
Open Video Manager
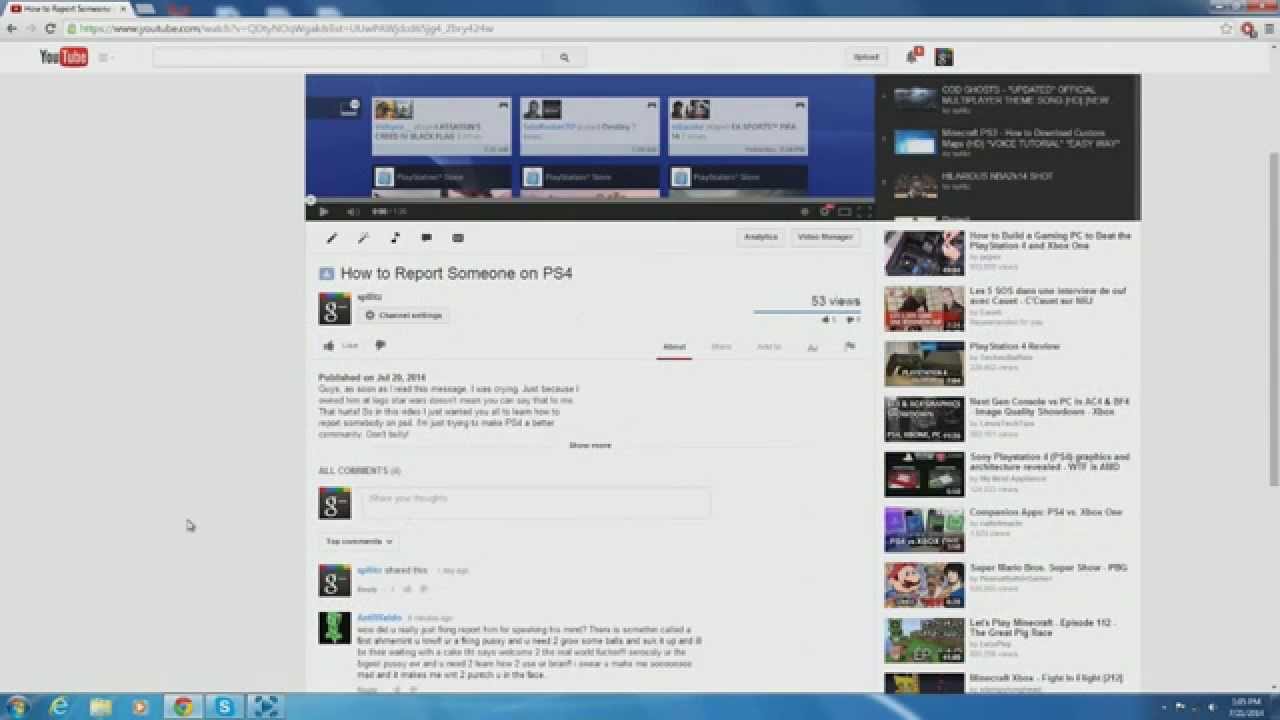[x=826, y=237]
